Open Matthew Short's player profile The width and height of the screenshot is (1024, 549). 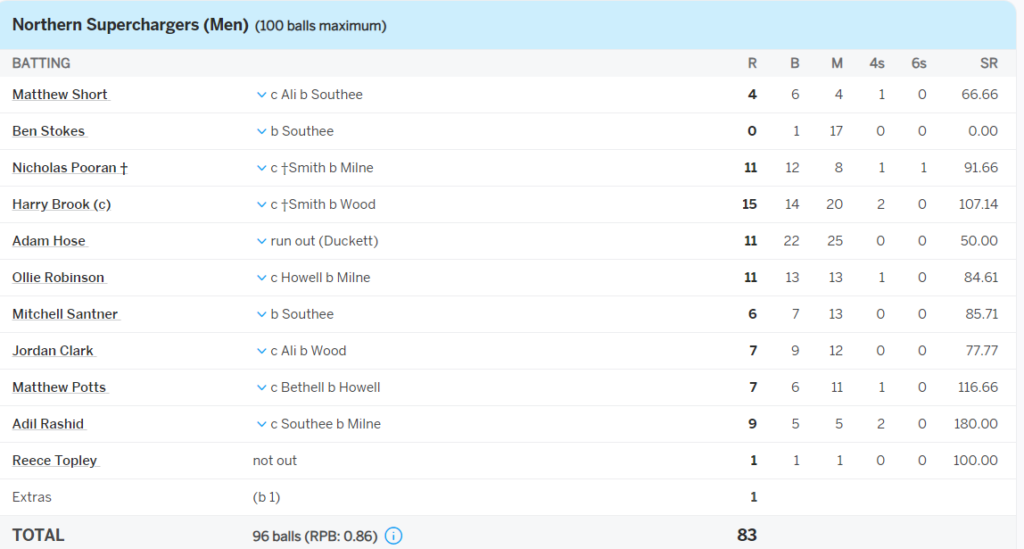tap(60, 95)
